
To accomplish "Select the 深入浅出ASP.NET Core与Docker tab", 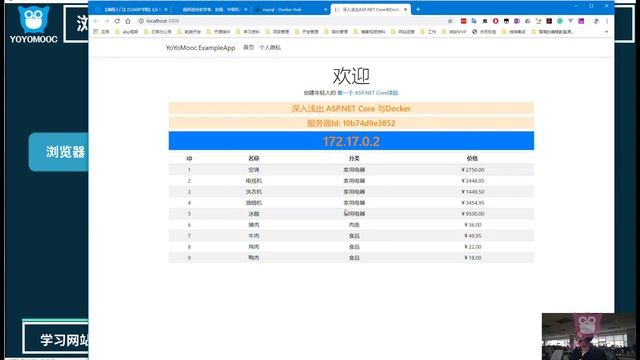I will pyautogui.click(x=371, y=9).
